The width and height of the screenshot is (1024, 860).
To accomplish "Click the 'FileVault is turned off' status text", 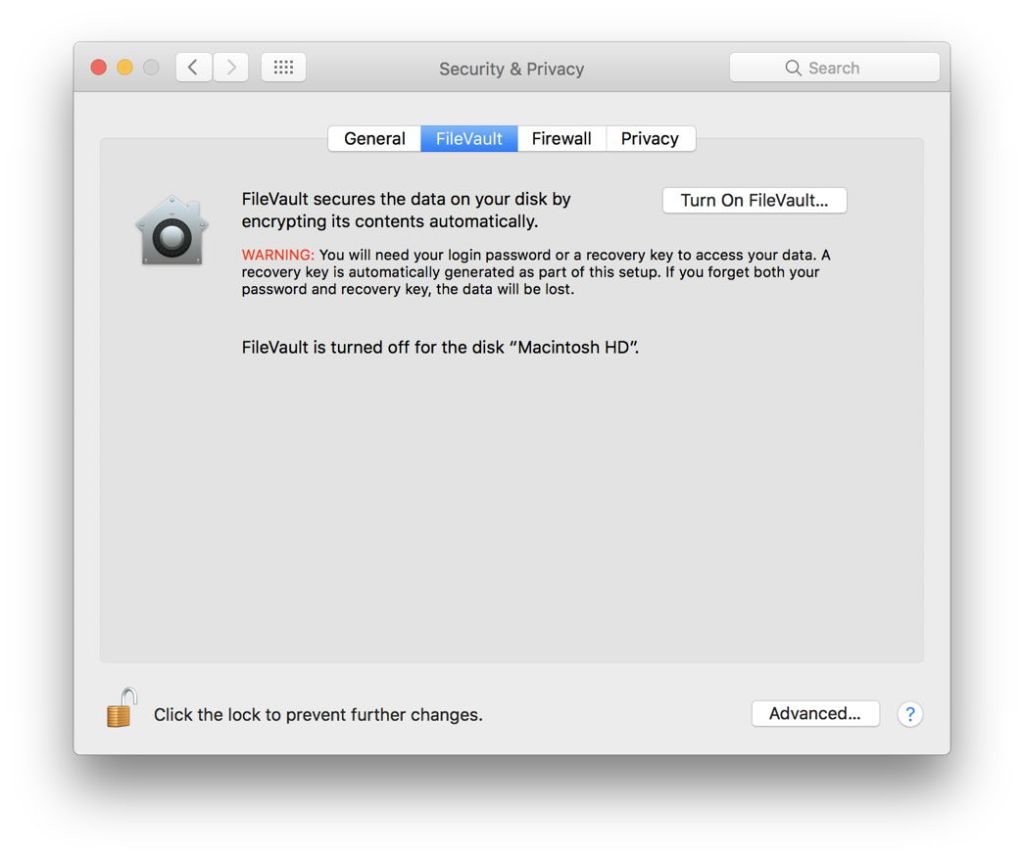I will 440,350.
